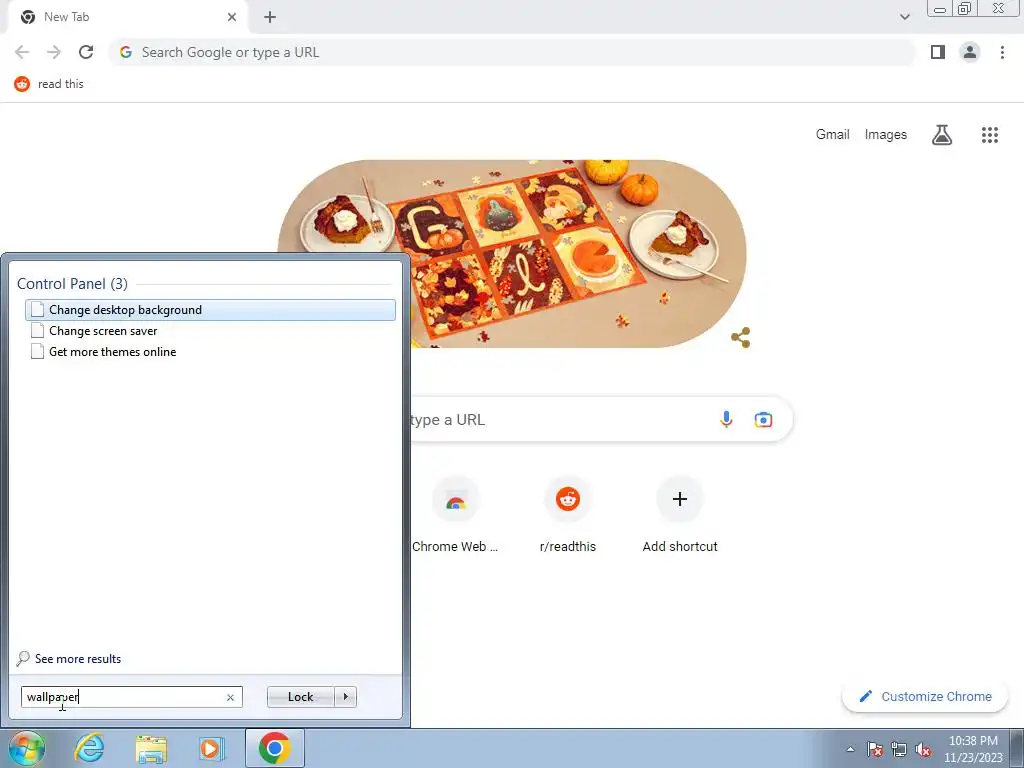
Task: Open the Chrome Web Store shortcut
Action: tap(455, 515)
